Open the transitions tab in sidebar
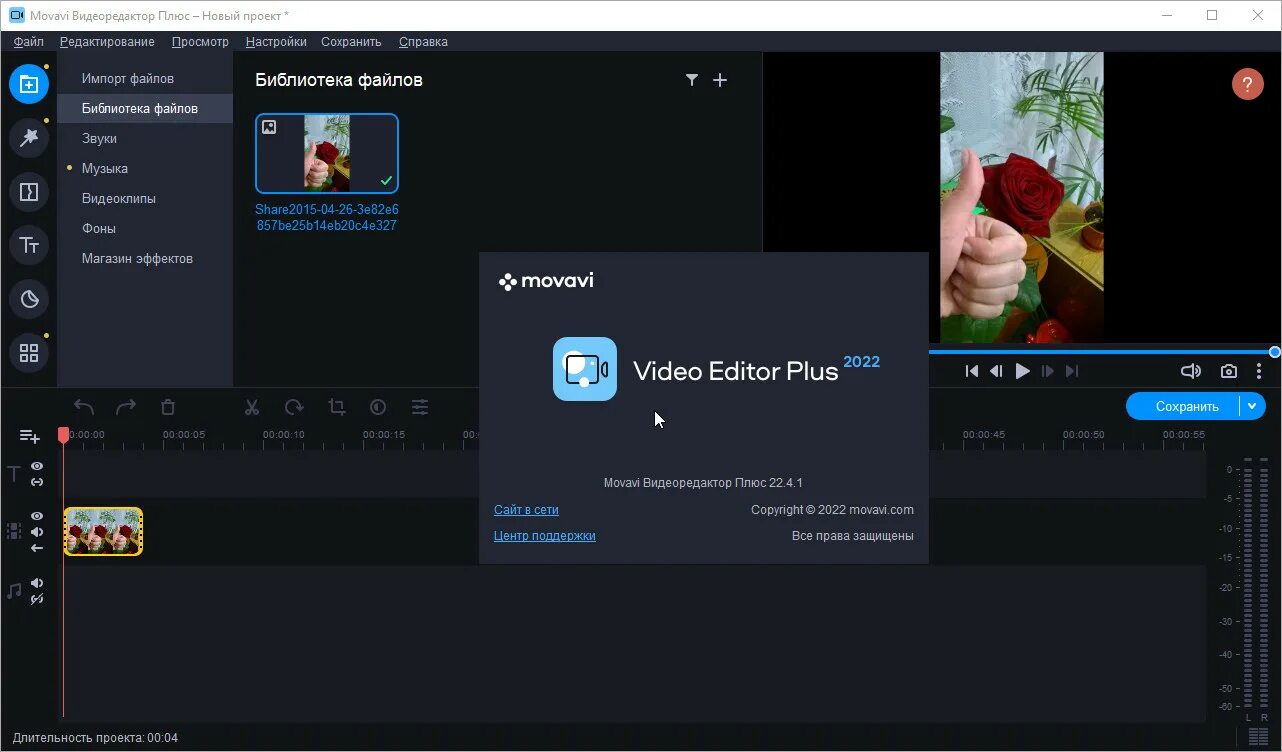The width and height of the screenshot is (1282, 752). coord(29,192)
